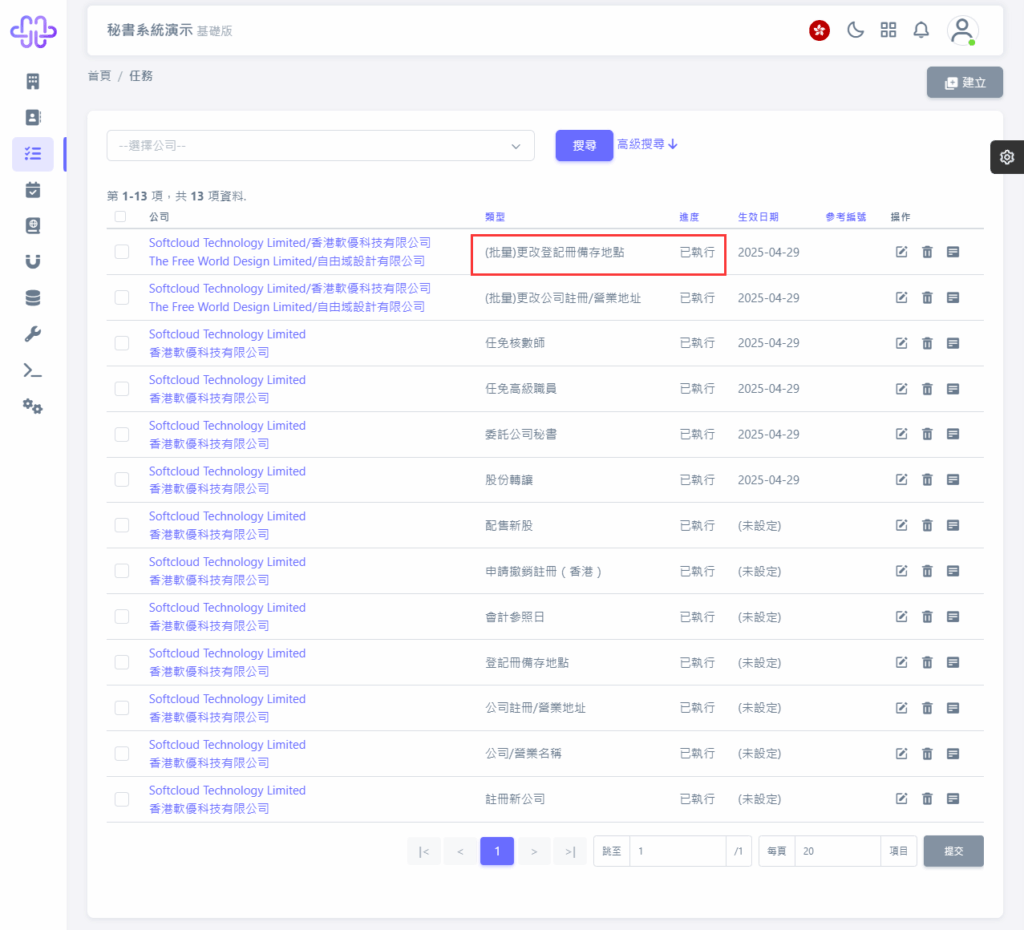Edit the (批量)更改登記冊備存地點 task
Image resolution: width=1024 pixels, height=930 pixels.
tap(901, 251)
